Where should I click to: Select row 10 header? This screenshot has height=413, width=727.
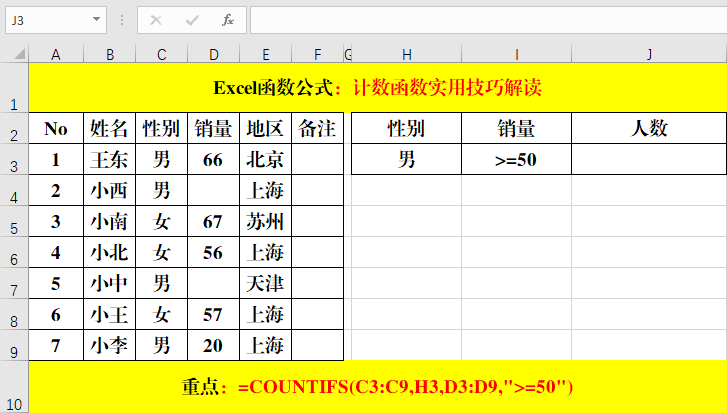pos(14,387)
